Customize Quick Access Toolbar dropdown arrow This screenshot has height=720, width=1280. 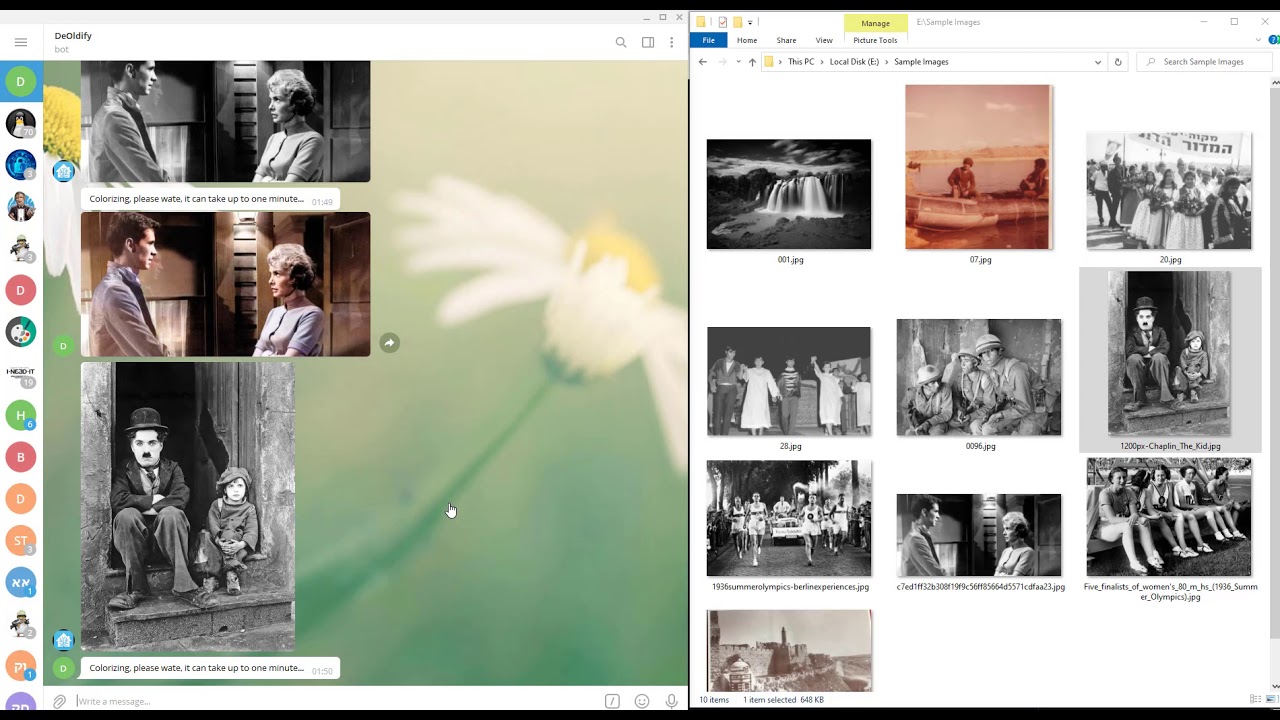tap(750, 22)
